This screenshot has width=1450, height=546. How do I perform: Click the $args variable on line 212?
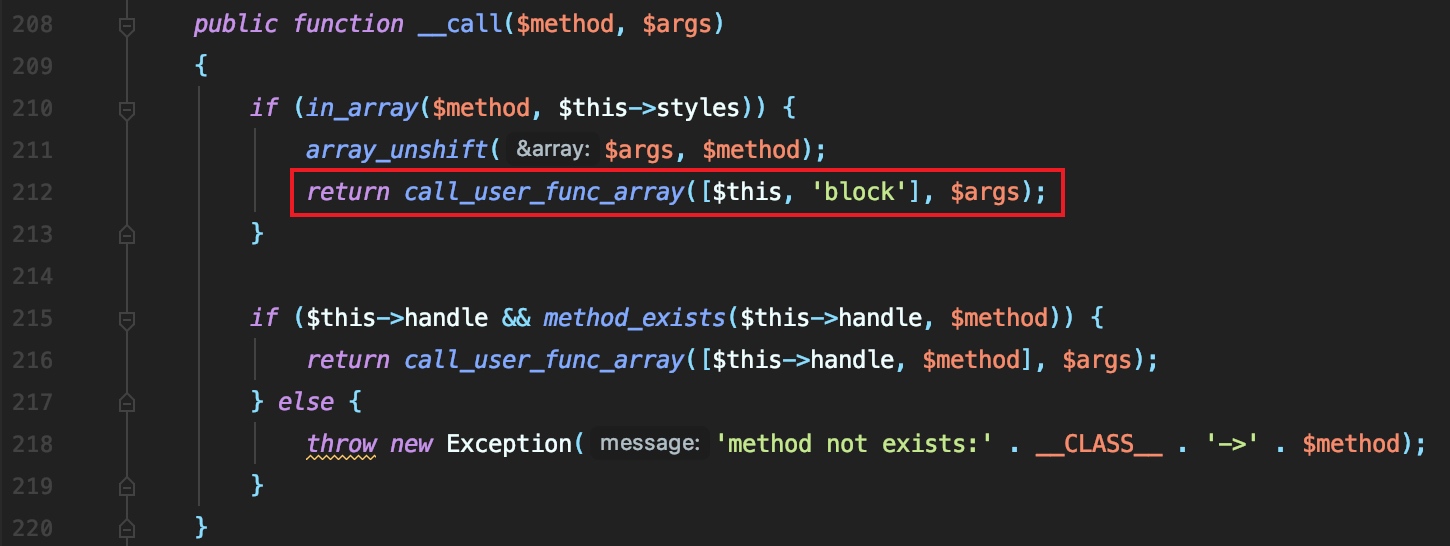985,193
